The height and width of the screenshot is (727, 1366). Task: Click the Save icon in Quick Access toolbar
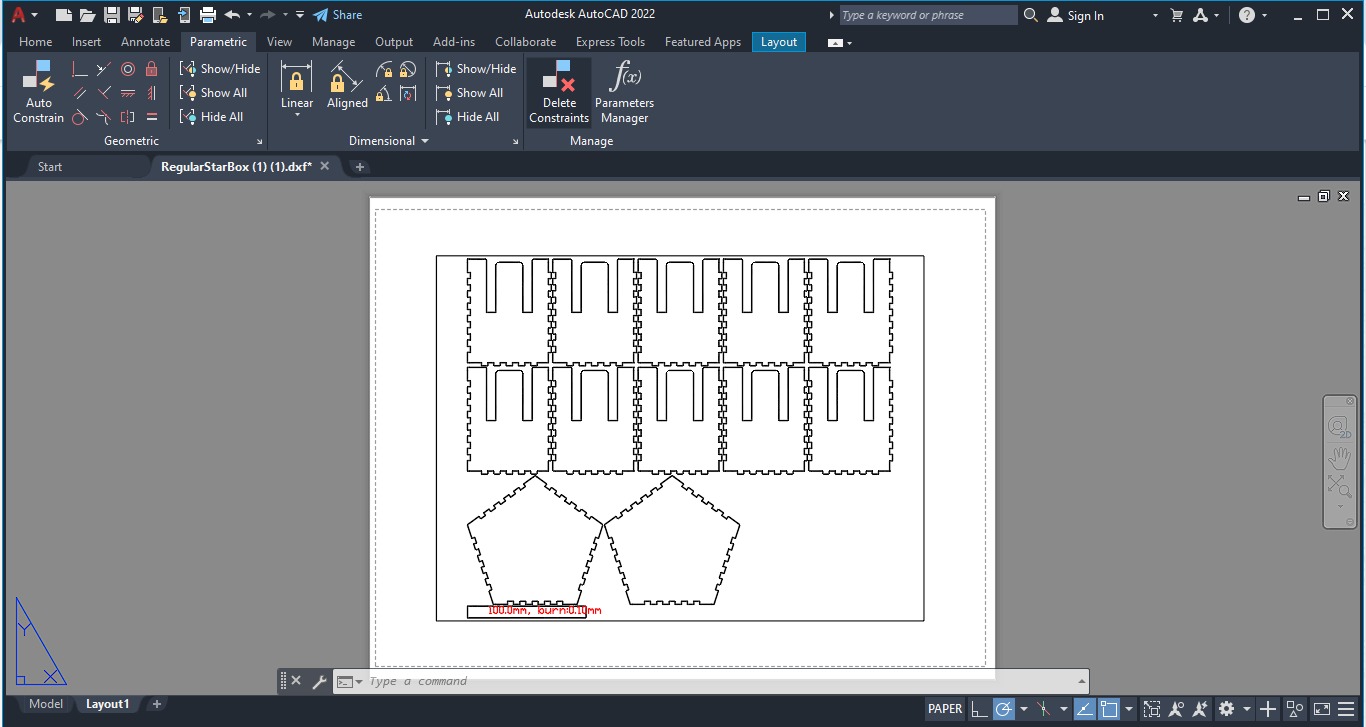coord(111,15)
